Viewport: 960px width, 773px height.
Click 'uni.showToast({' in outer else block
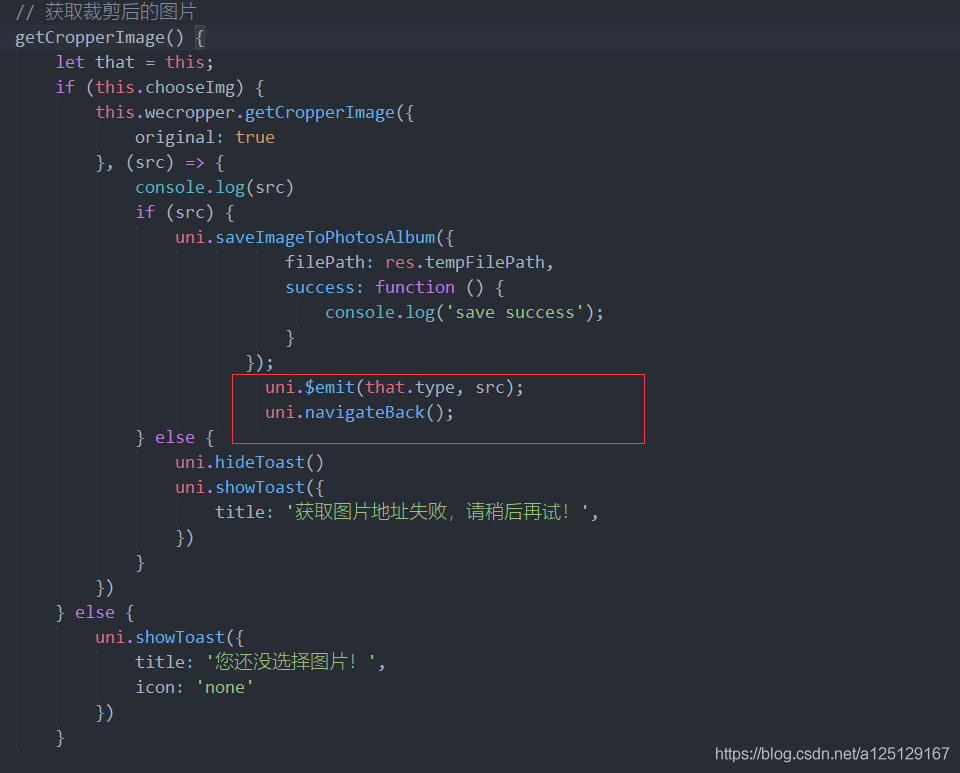tap(170, 638)
